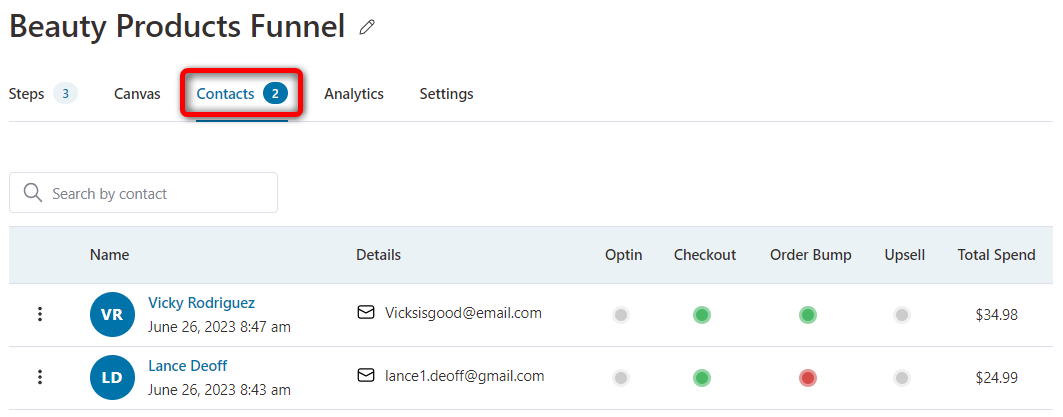Open Lance Deoff contact link

[188, 365]
